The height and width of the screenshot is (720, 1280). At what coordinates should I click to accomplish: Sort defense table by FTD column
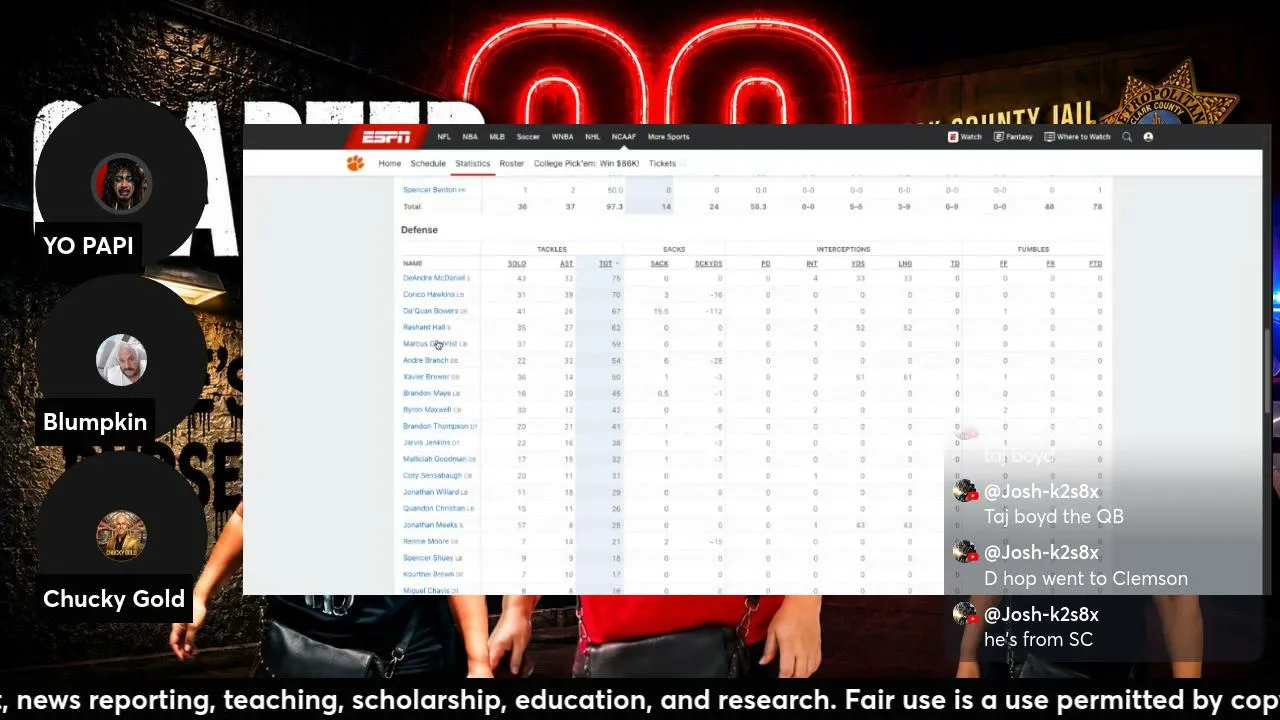(1096, 264)
